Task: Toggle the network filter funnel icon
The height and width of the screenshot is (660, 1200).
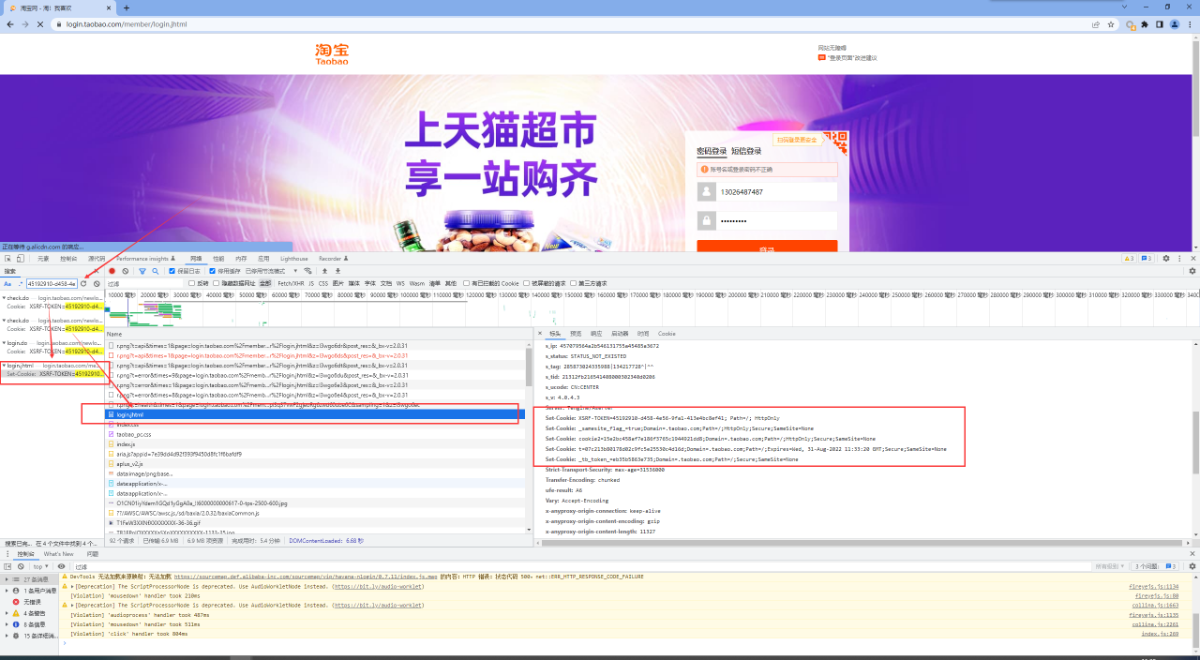Action: coord(142,271)
